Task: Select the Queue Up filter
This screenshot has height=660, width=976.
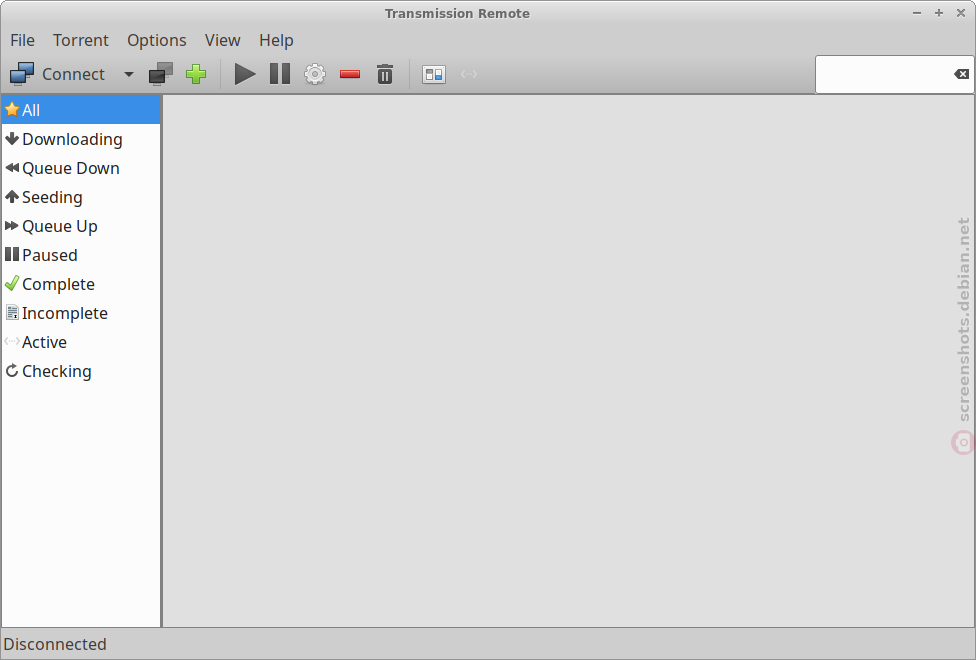Action: 81,227
